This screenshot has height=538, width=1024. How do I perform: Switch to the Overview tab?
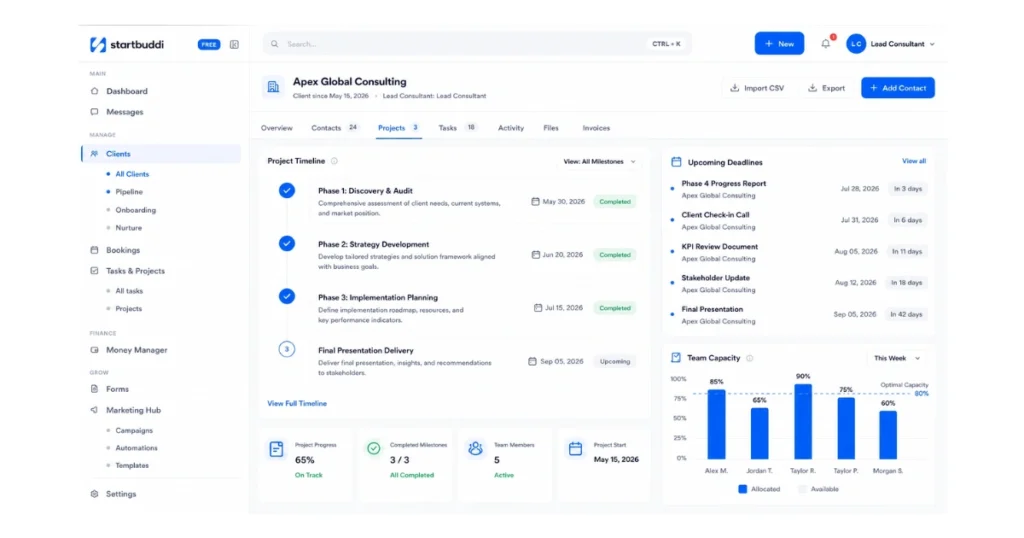(x=277, y=128)
